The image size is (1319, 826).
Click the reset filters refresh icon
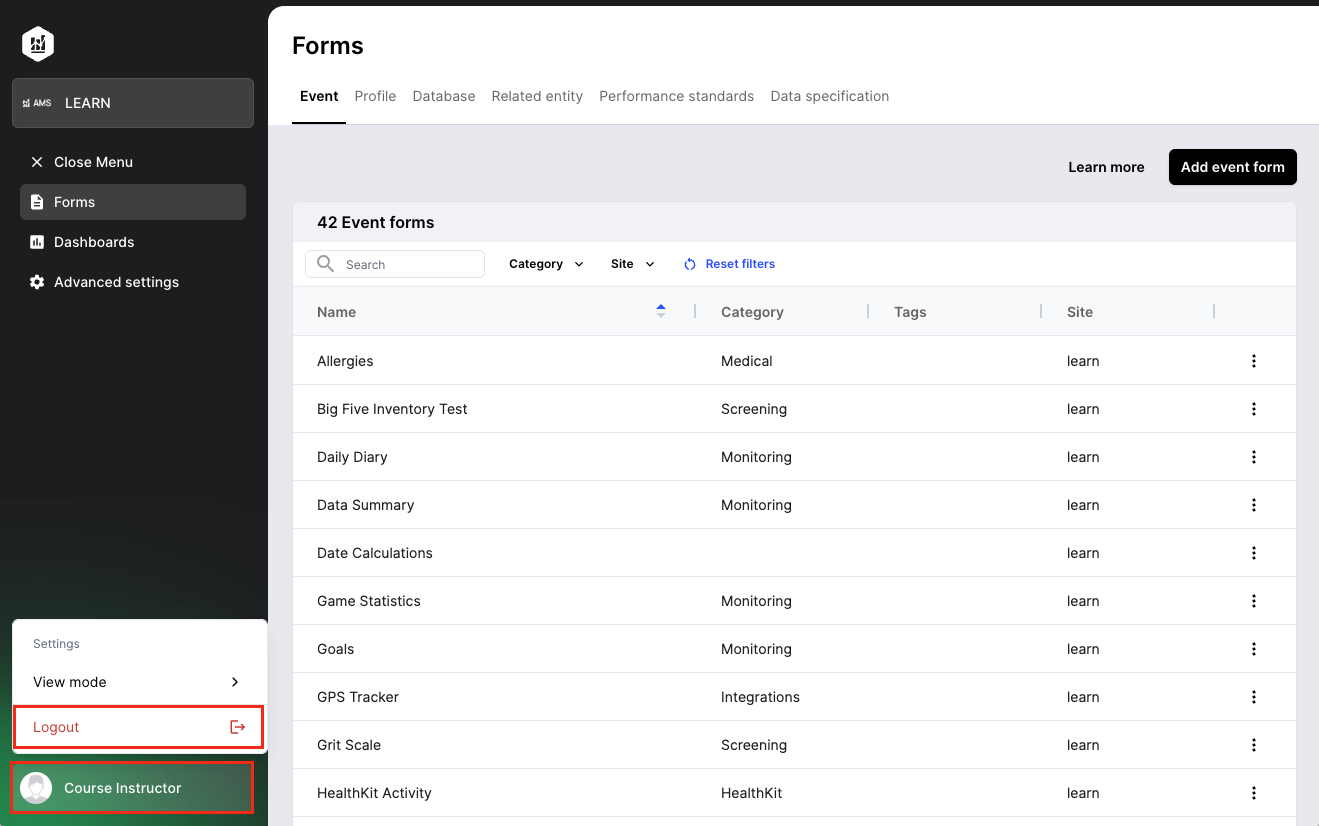(x=690, y=263)
